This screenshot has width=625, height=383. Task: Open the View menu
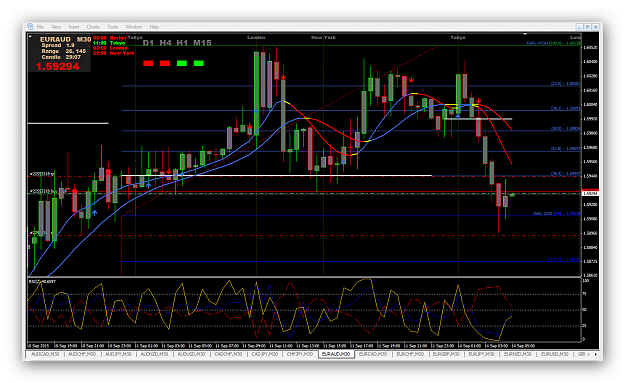point(56,27)
